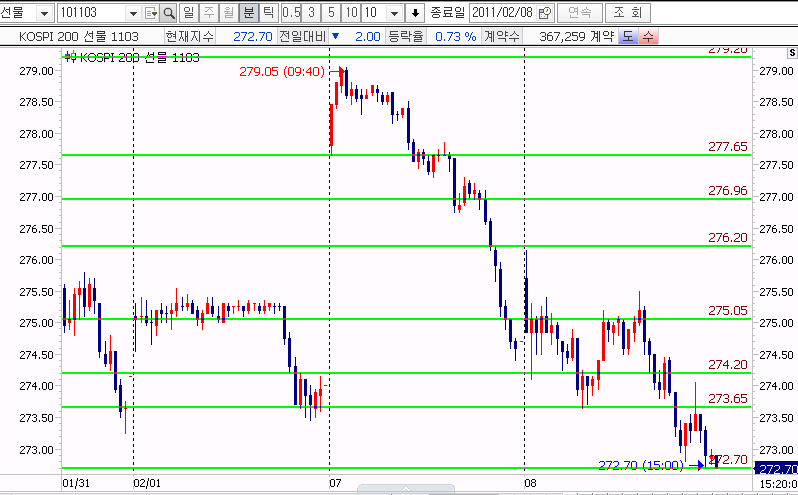Select the 0.5 interval preset
The height and width of the screenshot is (495, 798).
click(290, 13)
